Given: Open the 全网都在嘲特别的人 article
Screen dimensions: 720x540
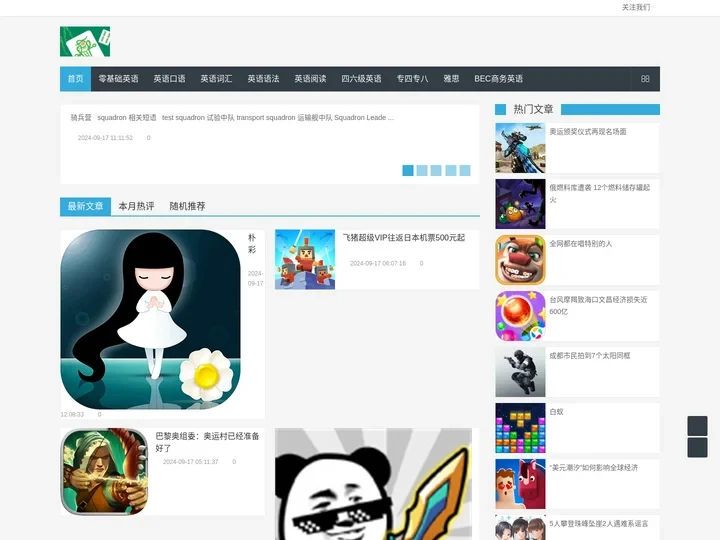Looking at the screenshot, I should coord(581,244).
